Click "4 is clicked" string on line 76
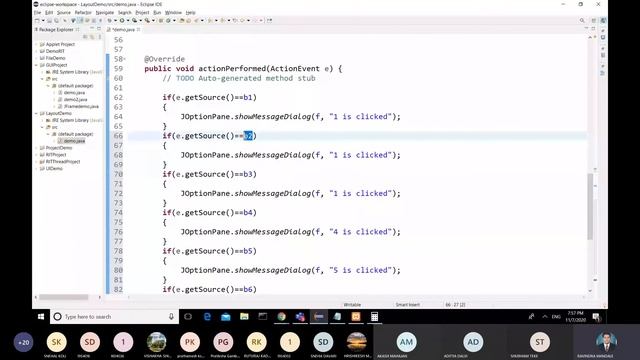640x360 pixels. (x=360, y=232)
